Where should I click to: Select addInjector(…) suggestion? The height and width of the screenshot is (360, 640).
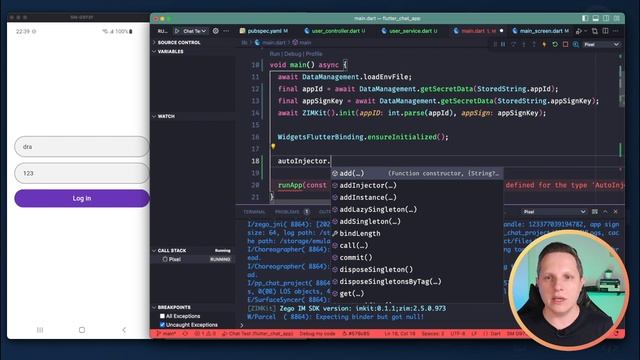click(x=417, y=185)
